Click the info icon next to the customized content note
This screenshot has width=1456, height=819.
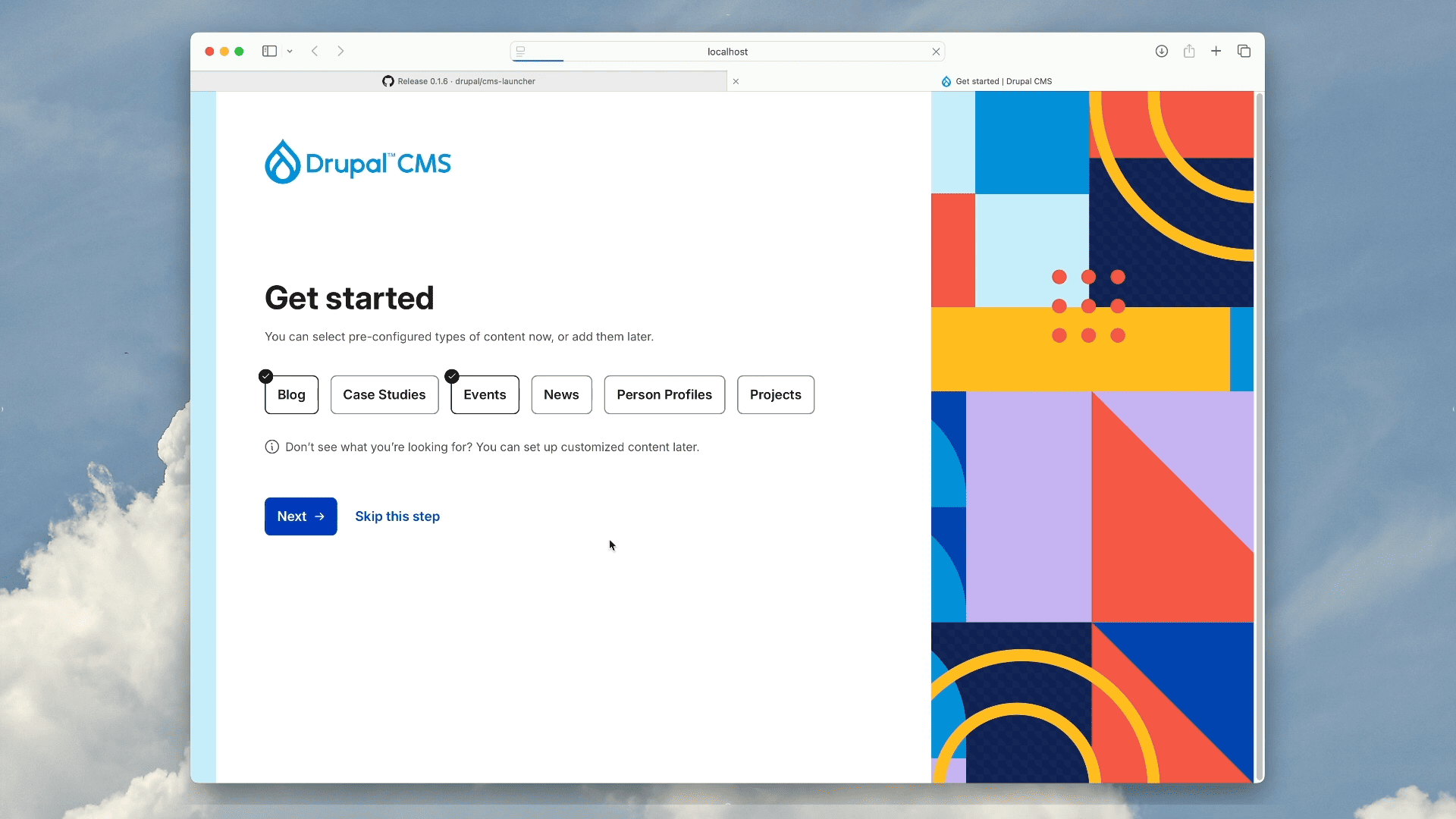coord(271,447)
